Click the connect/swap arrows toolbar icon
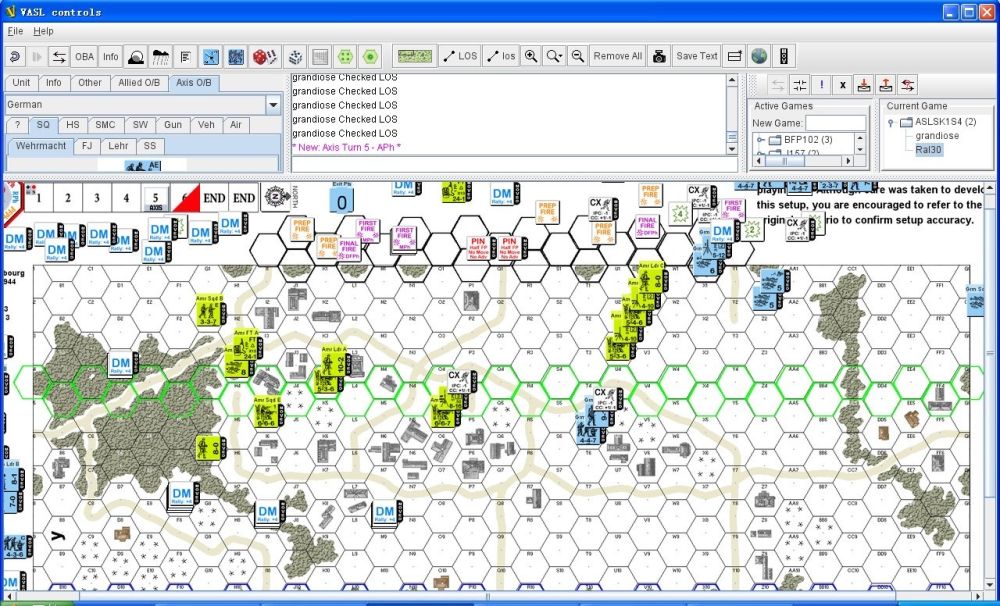 pyautogui.click(x=59, y=56)
